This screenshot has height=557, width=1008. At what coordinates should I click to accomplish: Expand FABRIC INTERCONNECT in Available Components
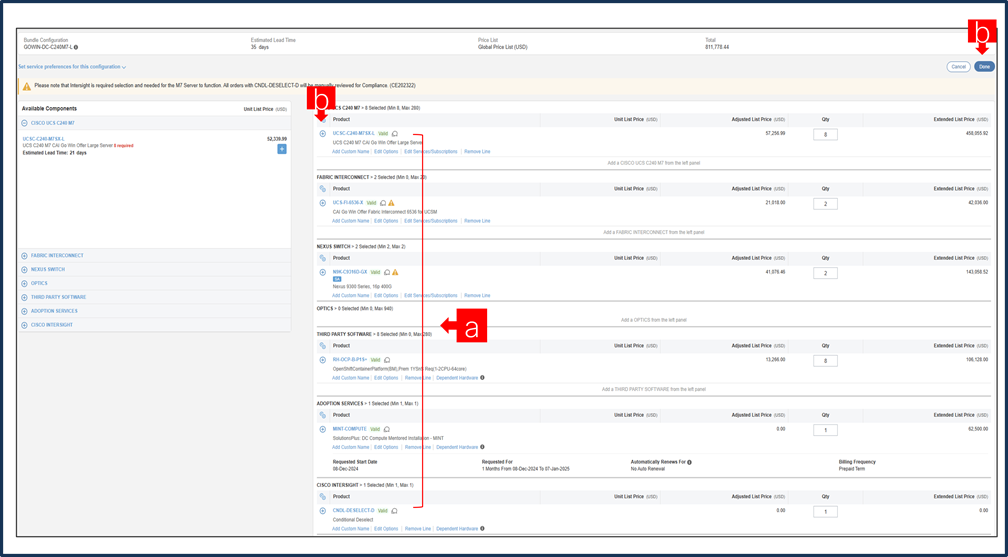[24, 255]
